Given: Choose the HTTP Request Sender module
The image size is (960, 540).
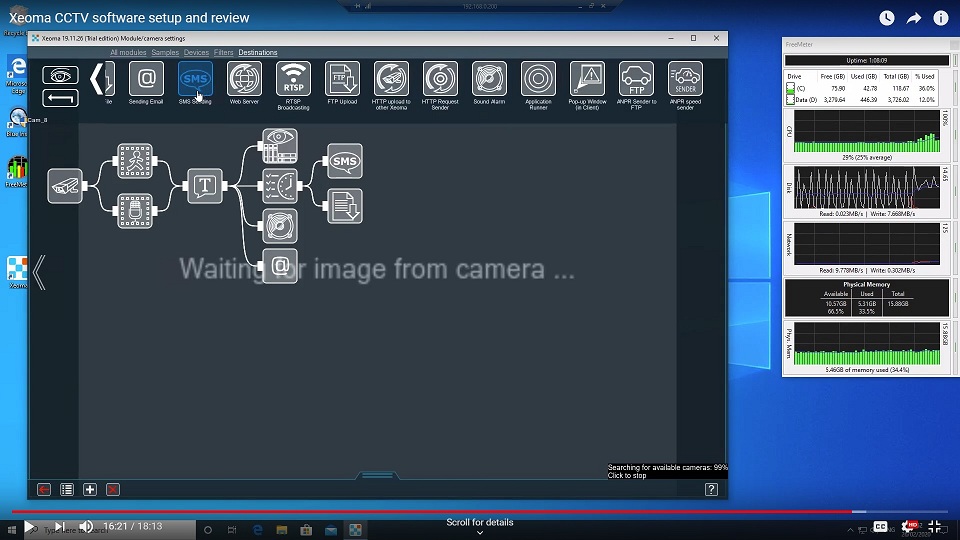Looking at the screenshot, I should tap(440, 78).
